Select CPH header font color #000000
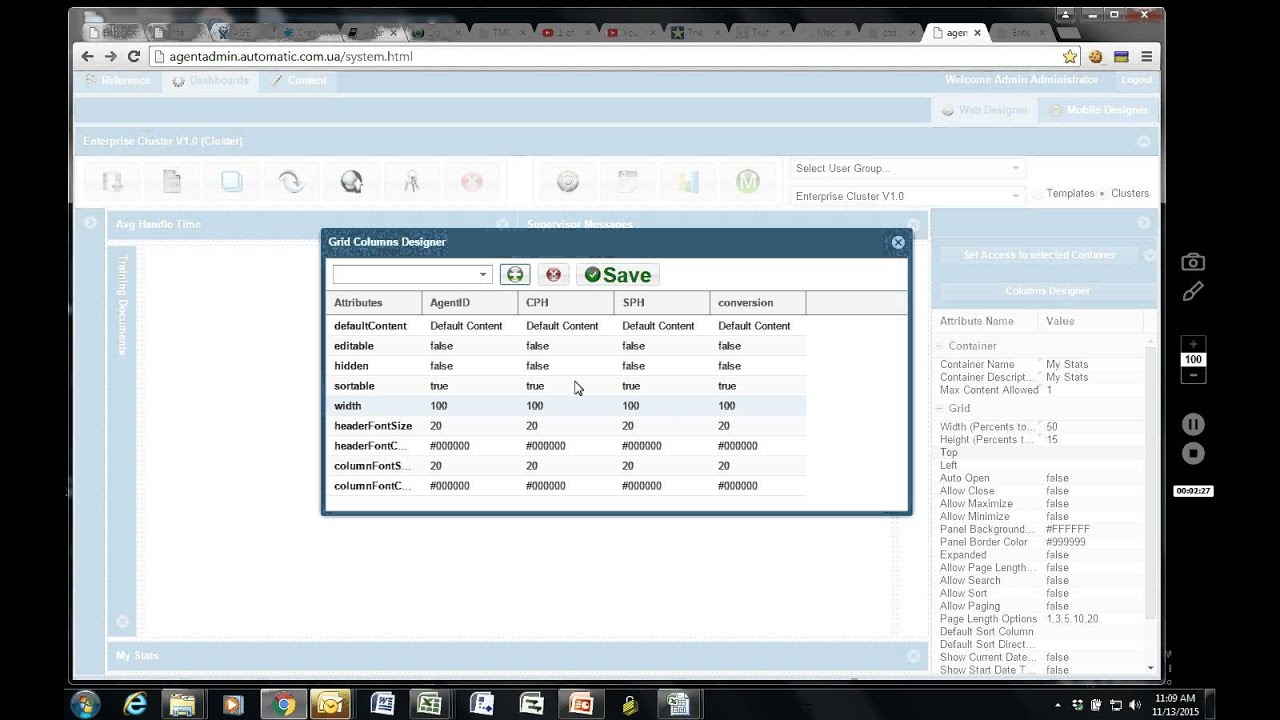This screenshot has height=720, width=1280. pyautogui.click(x=566, y=446)
